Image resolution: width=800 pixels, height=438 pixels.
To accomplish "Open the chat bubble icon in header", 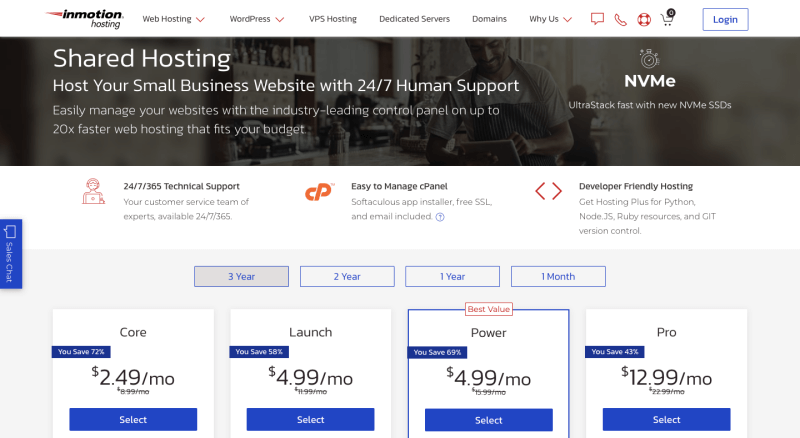I will click(597, 19).
